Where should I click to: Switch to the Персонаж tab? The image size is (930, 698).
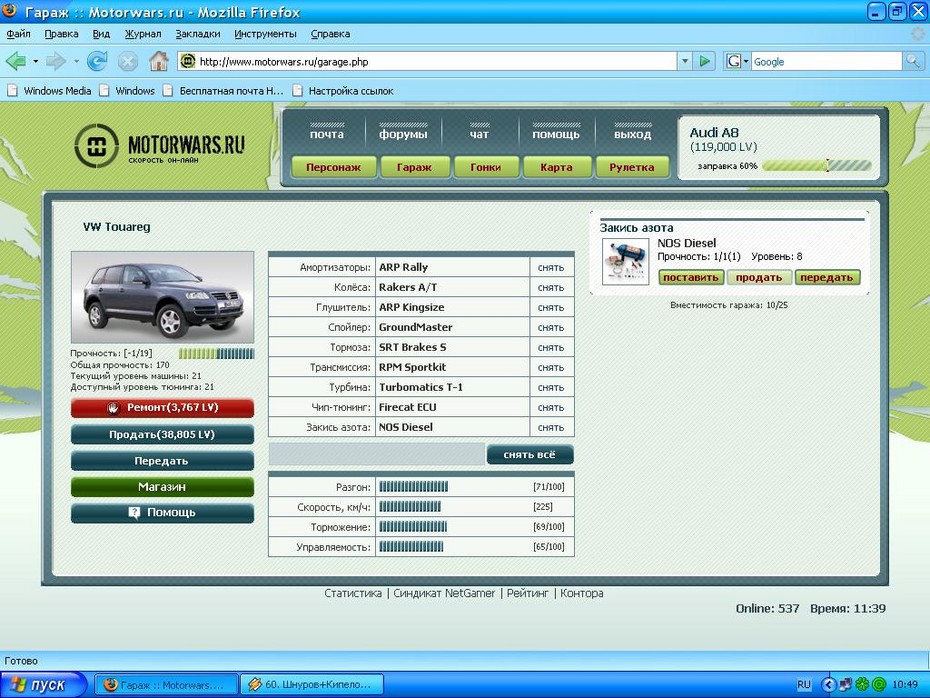[x=334, y=167]
